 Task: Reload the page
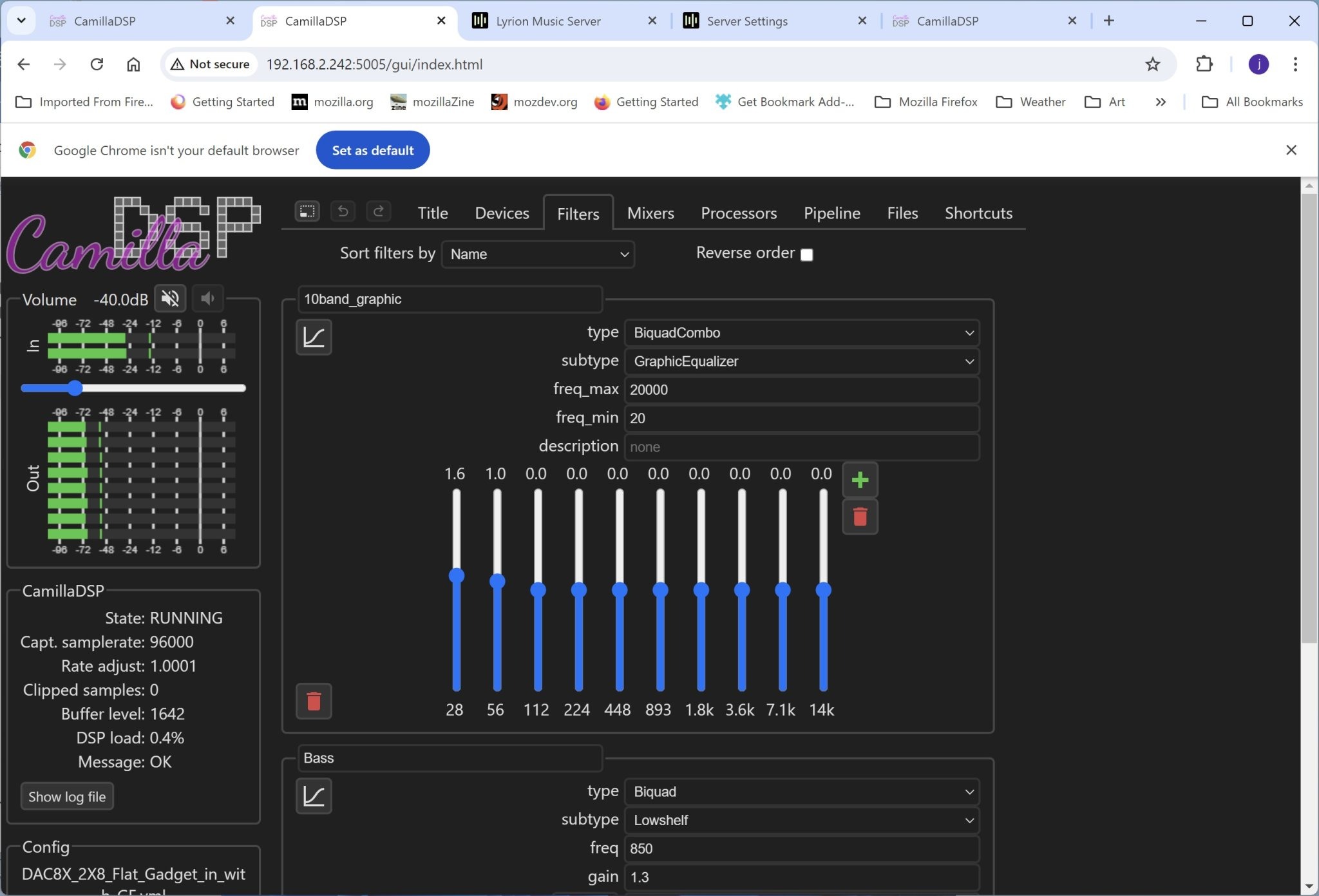point(97,64)
